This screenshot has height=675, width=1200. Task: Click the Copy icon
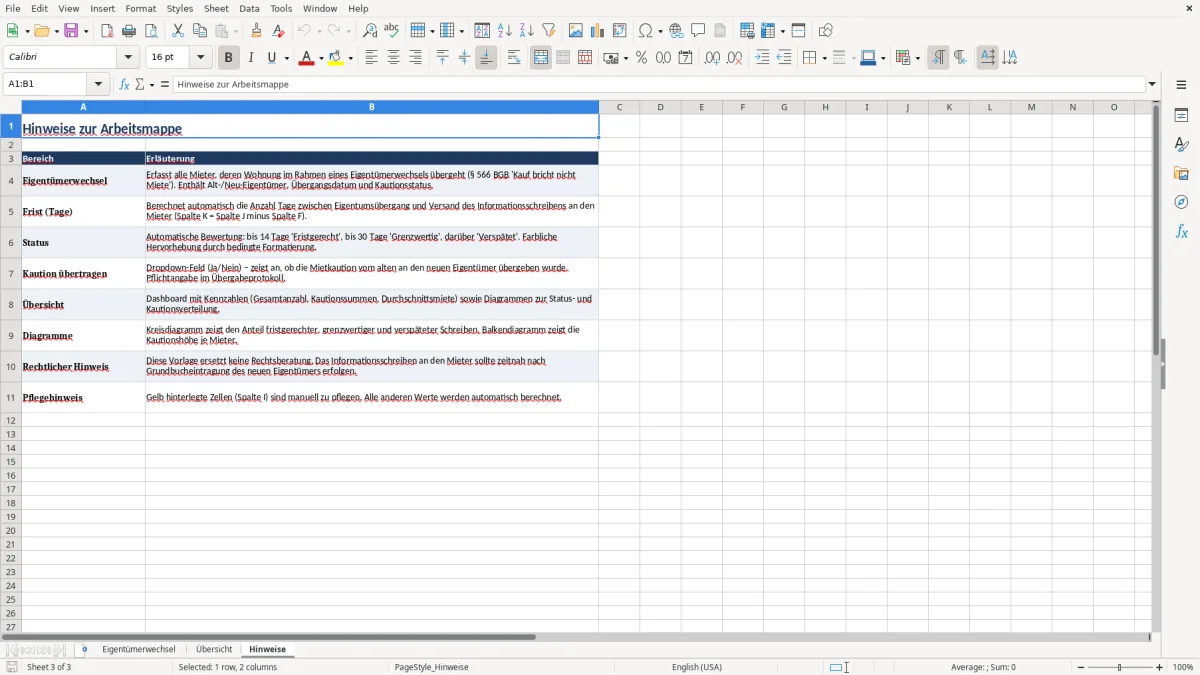(200, 31)
